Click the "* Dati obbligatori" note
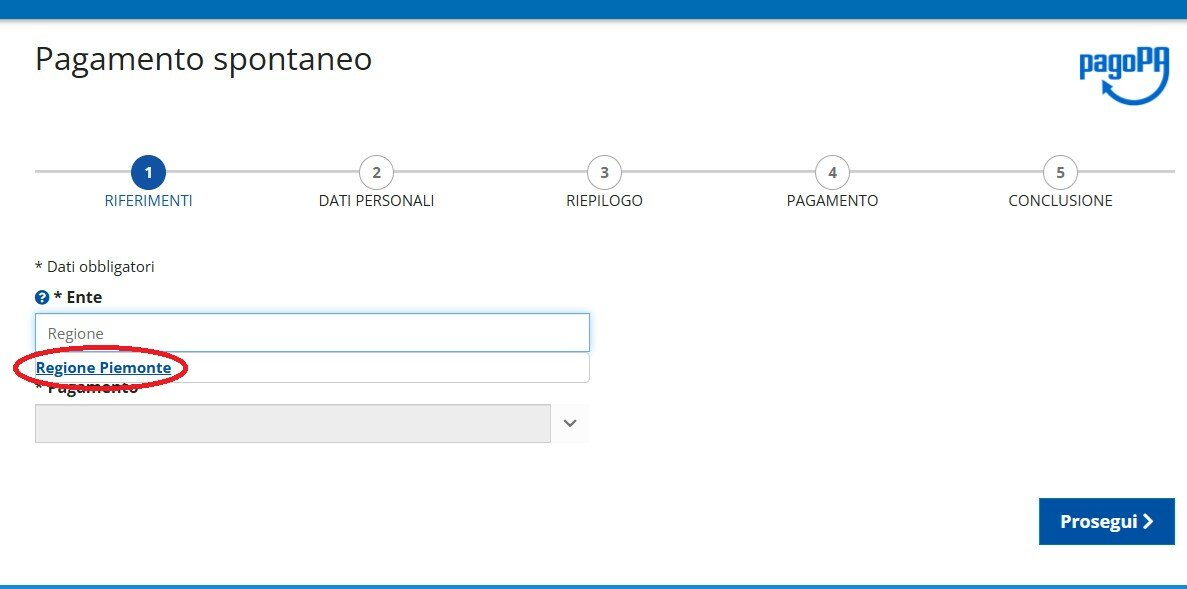Image resolution: width=1187 pixels, height=589 pixels. pyautogui.click(x=95, y=266)
